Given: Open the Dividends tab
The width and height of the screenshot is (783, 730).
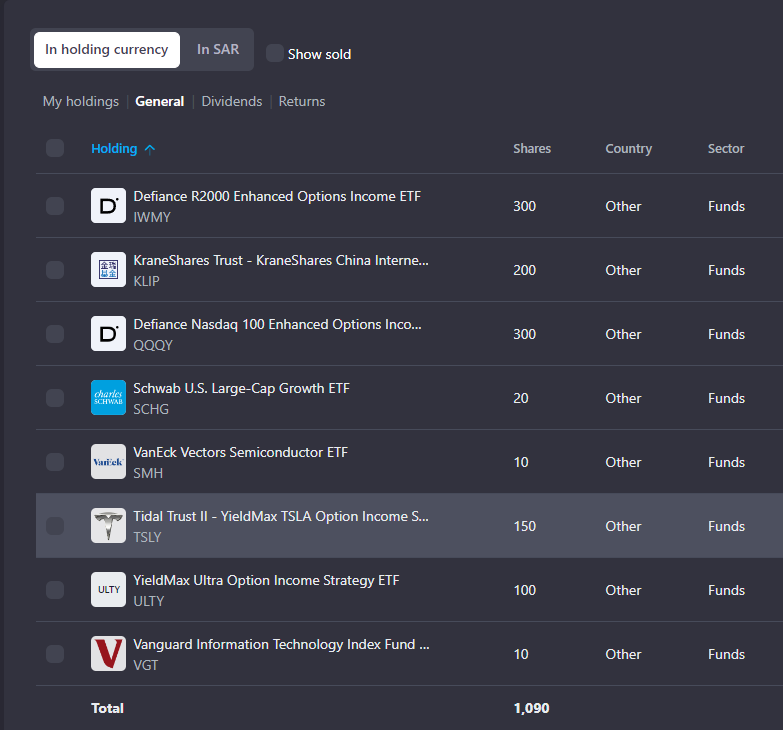Looking at the screenshot, I should [232, 101].
